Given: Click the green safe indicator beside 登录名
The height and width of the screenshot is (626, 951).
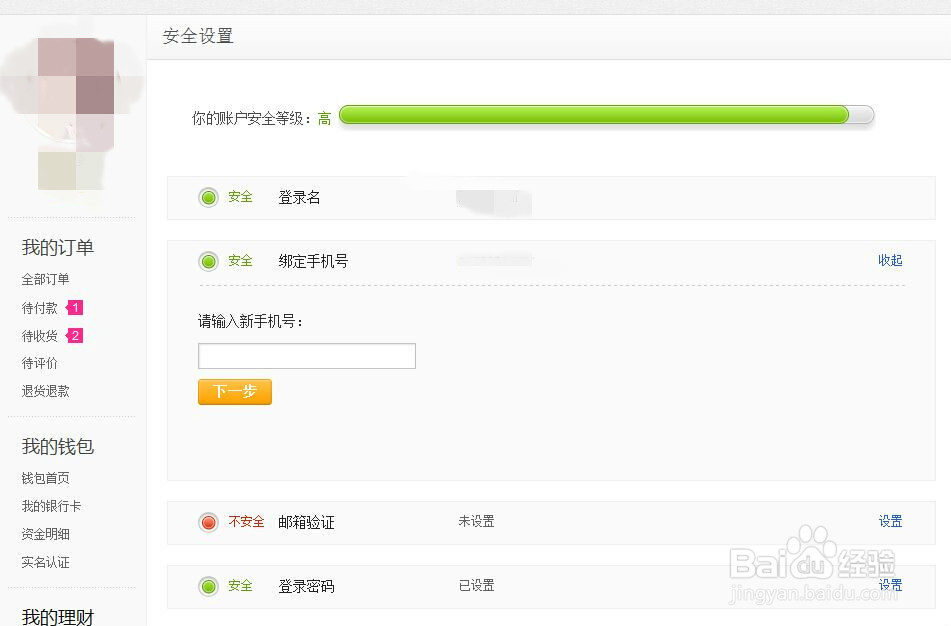Looking at the screenshot, I should pos(208,197).
